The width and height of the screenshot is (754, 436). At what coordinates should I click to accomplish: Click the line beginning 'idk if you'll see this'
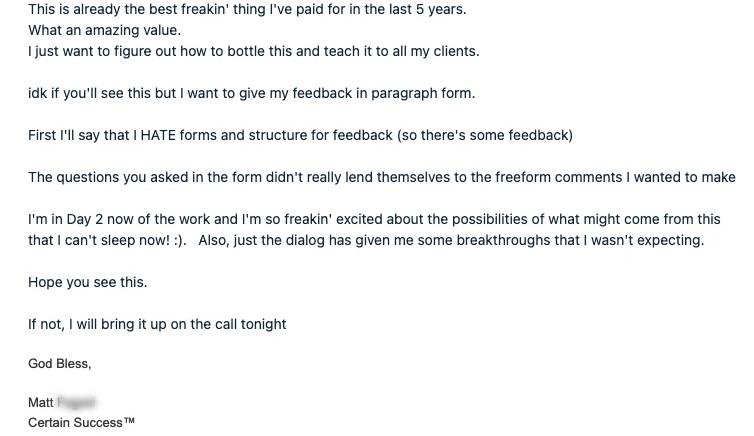(x=251, y=93)
